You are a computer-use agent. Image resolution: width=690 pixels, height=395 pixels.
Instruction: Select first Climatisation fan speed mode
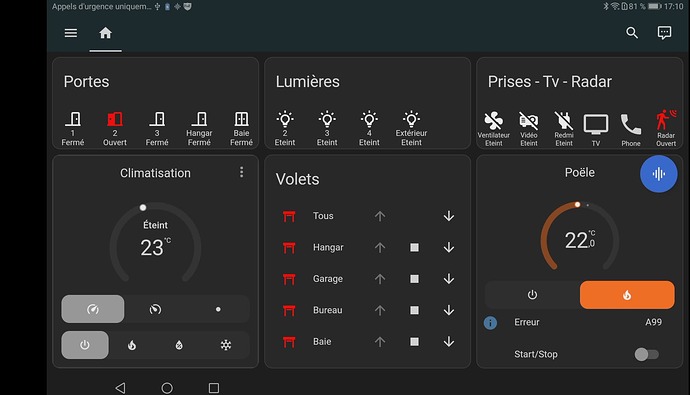pos(93,309)
